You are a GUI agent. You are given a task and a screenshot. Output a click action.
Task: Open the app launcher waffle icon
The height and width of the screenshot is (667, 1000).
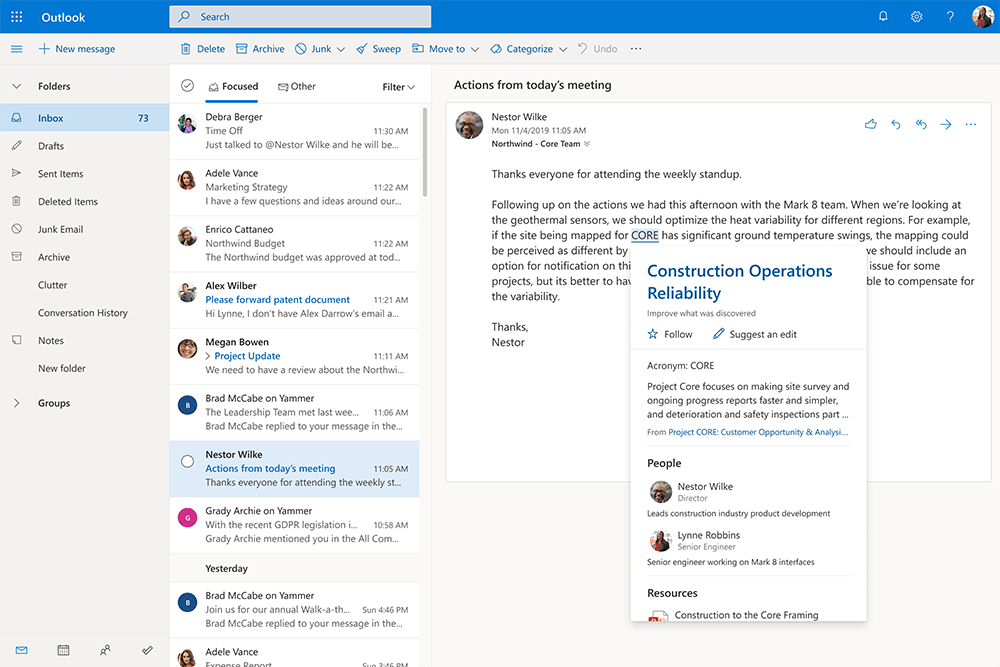[x=17, y=17]
